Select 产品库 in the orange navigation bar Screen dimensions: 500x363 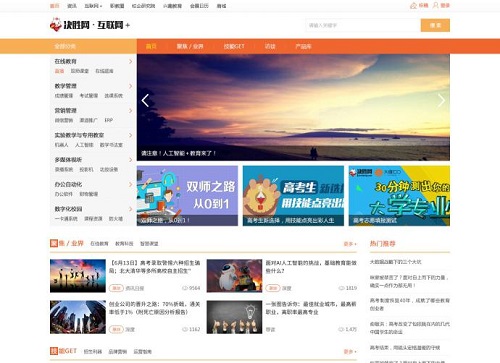coord(303,46)
